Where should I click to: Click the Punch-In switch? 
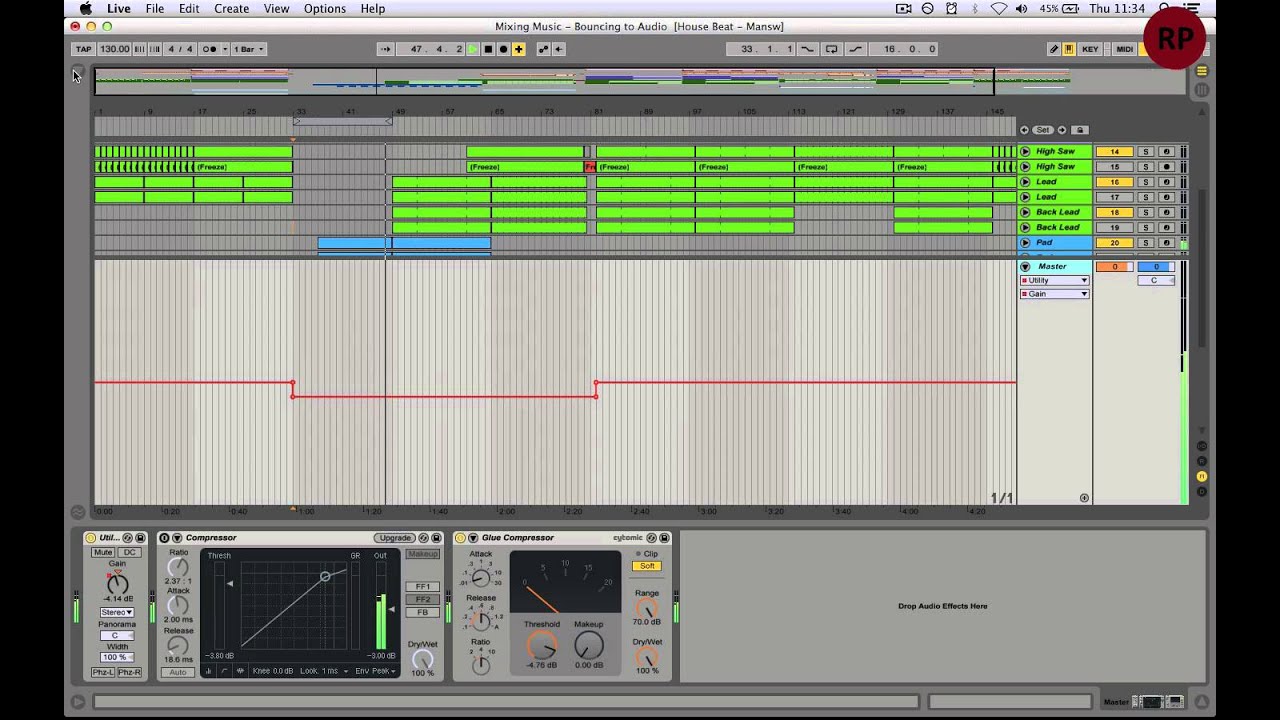coord(807,49)
